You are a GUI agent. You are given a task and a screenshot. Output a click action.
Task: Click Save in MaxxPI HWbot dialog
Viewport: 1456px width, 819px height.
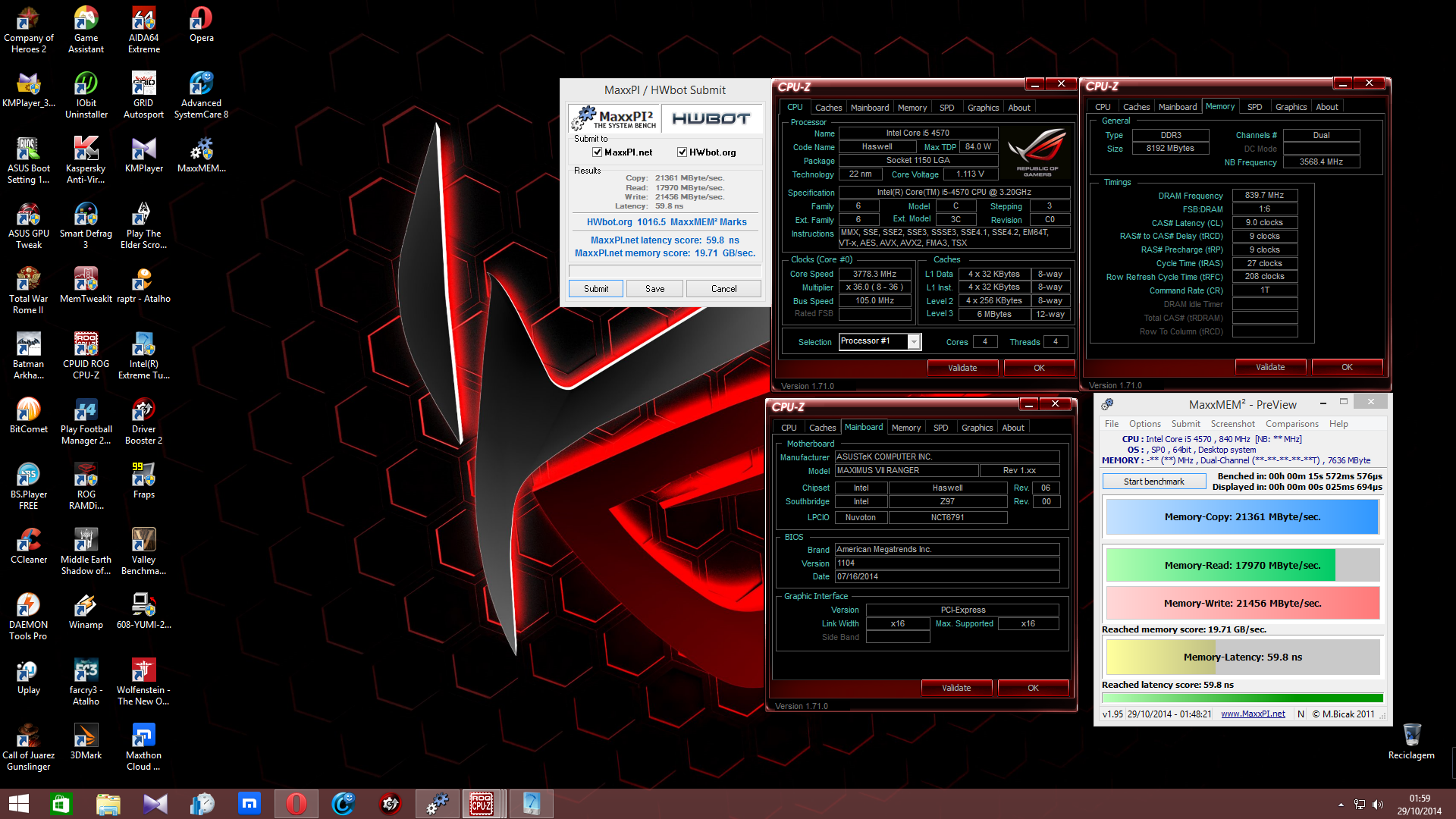[654, 289]
